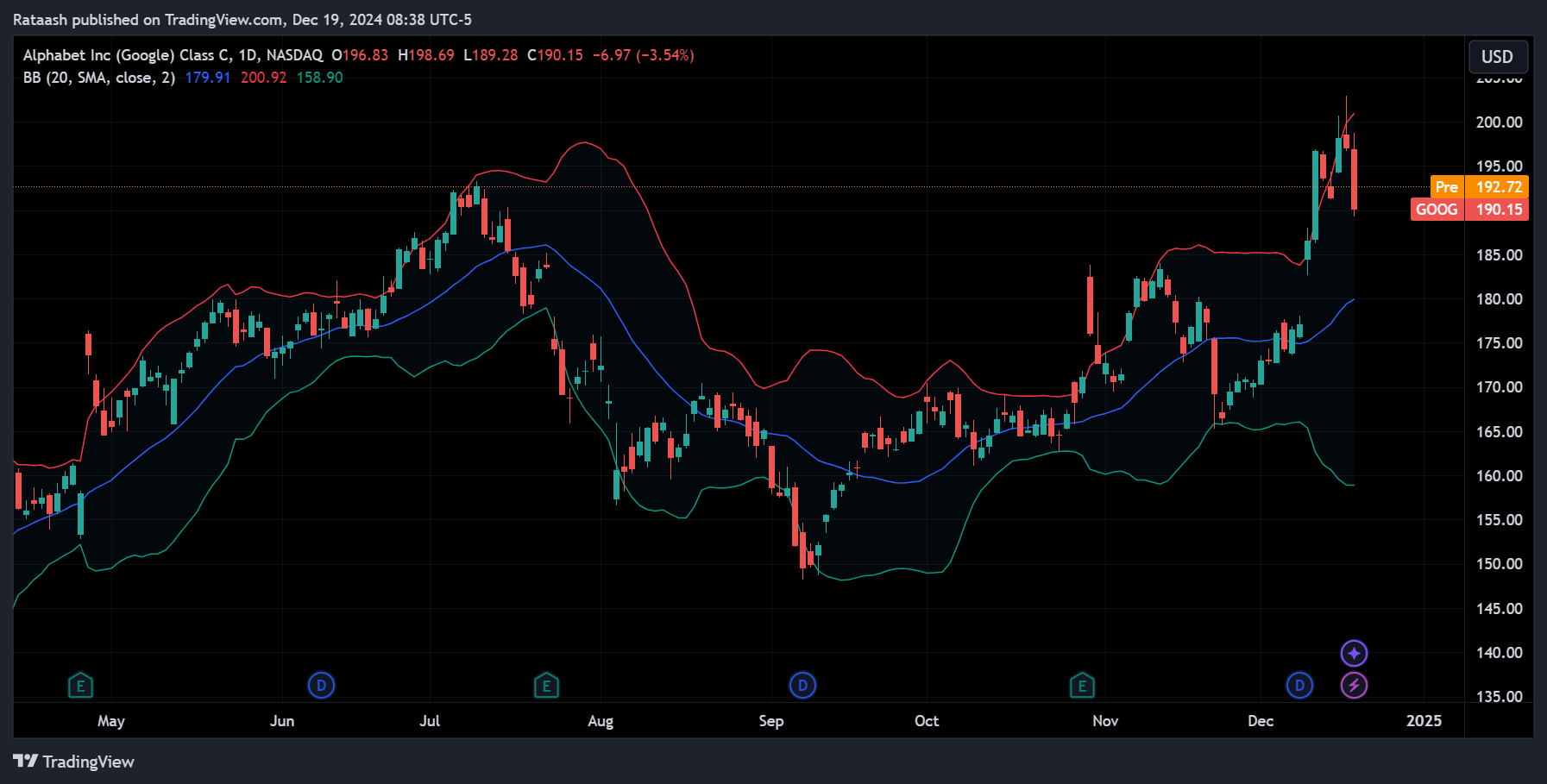Open the USD currency selector
The height and width of the screenshot is (784, 1547).
point(1498,57)
